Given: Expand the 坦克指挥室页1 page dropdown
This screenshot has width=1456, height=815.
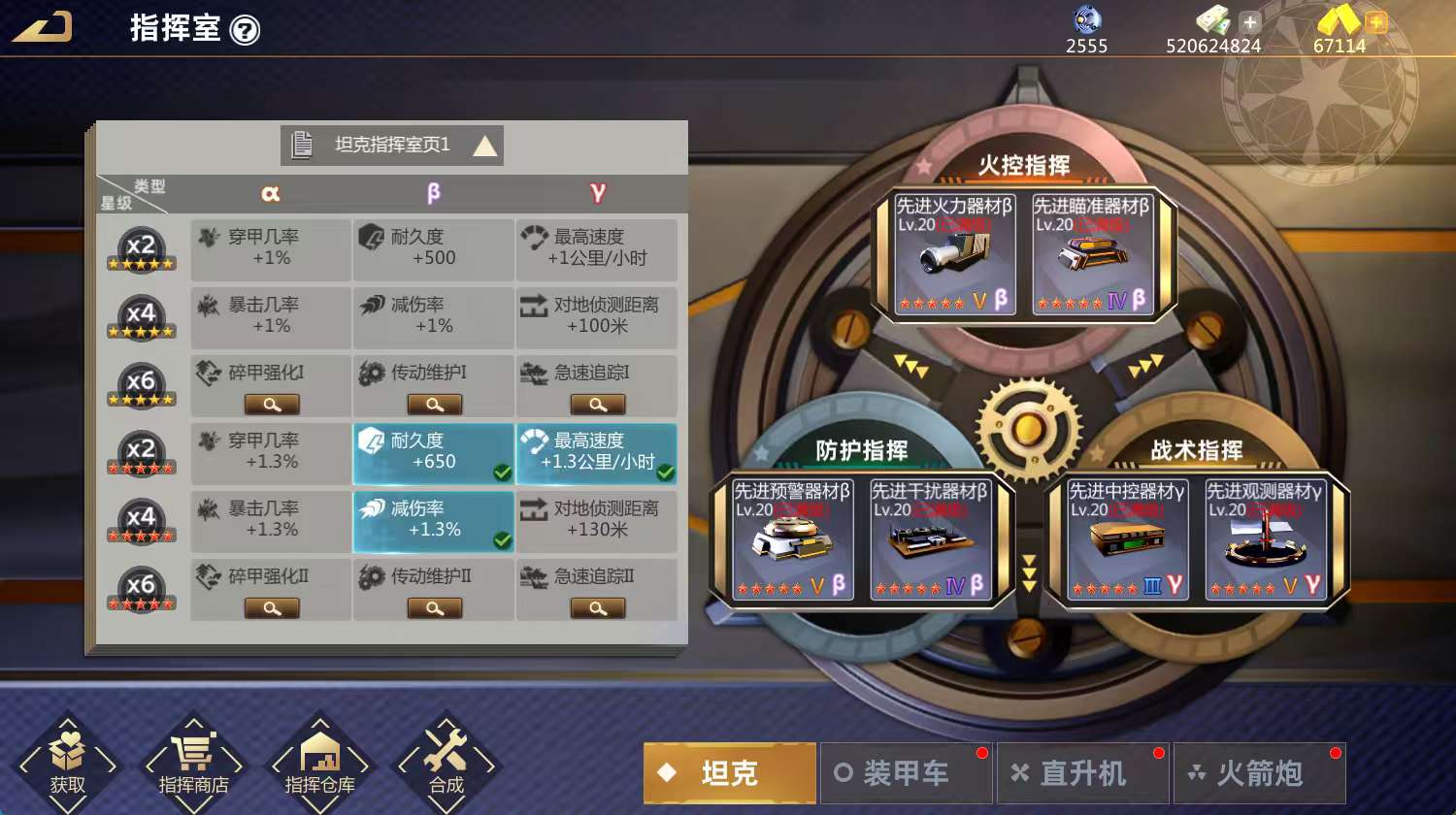Looking at the screenshot, I should [392, 146].
